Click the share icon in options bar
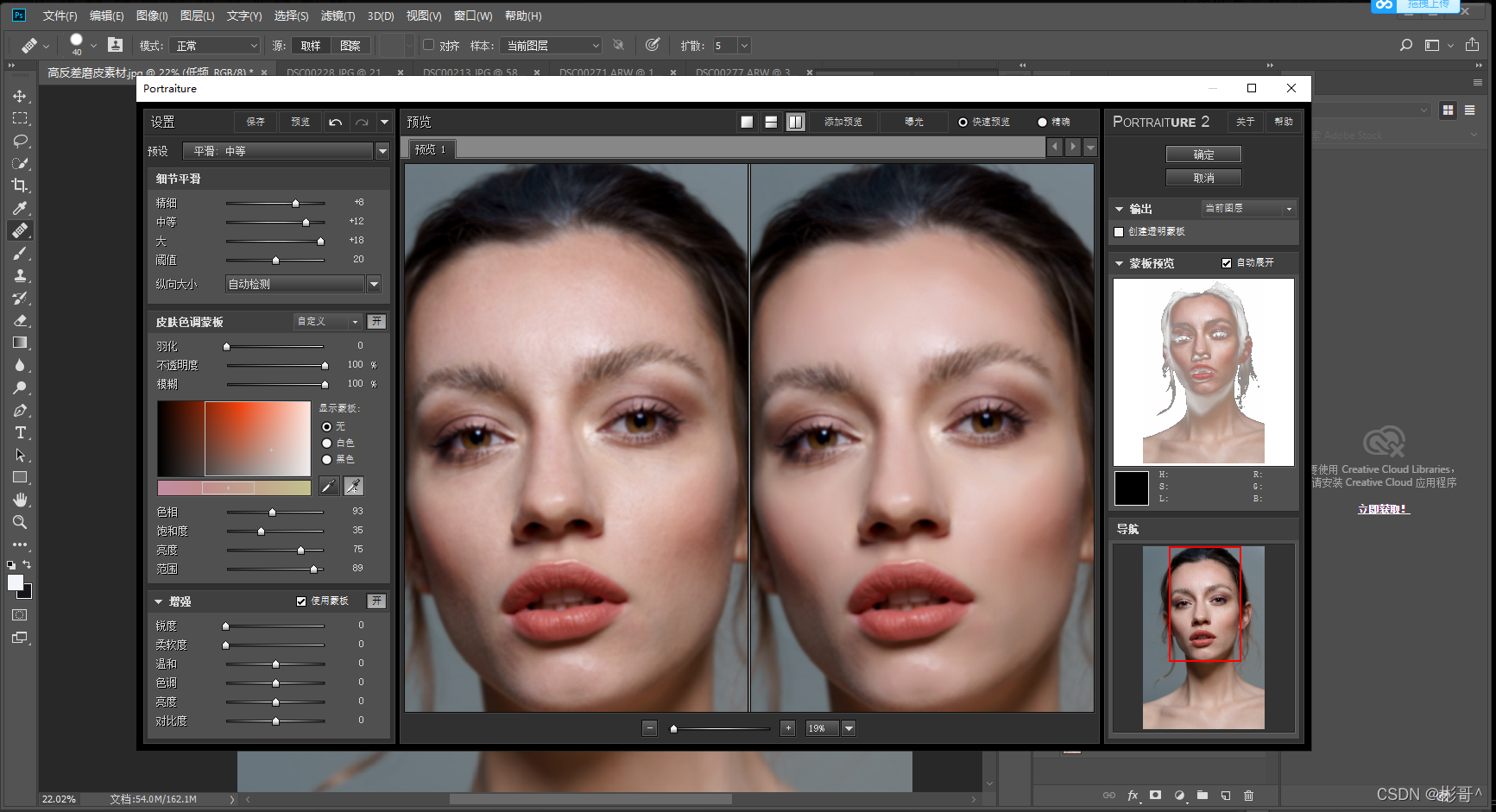Screen dimensions: 1496x812 [1473, 45]
